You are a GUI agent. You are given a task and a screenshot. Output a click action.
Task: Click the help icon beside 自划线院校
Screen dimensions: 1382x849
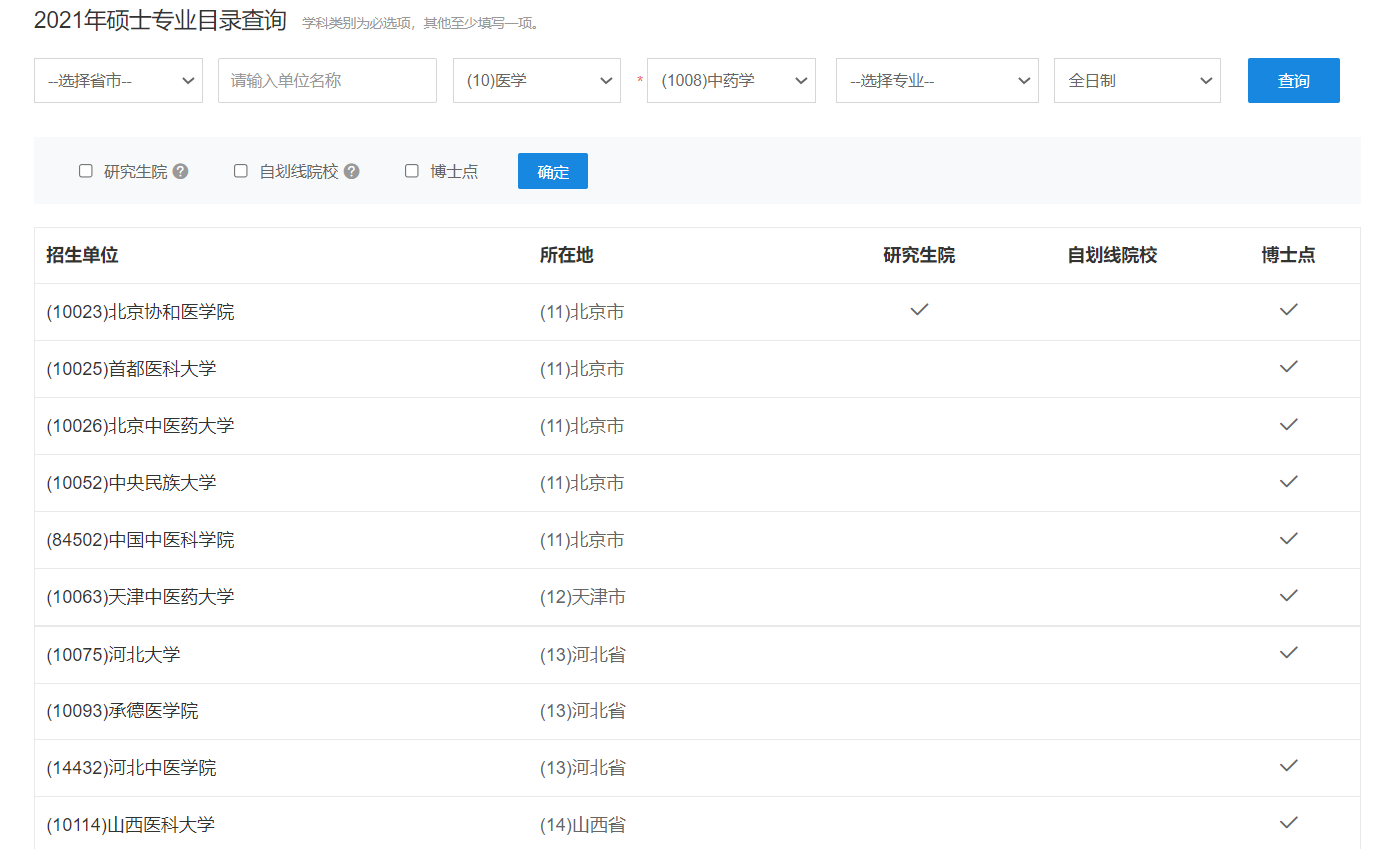[x=350, y=171]
